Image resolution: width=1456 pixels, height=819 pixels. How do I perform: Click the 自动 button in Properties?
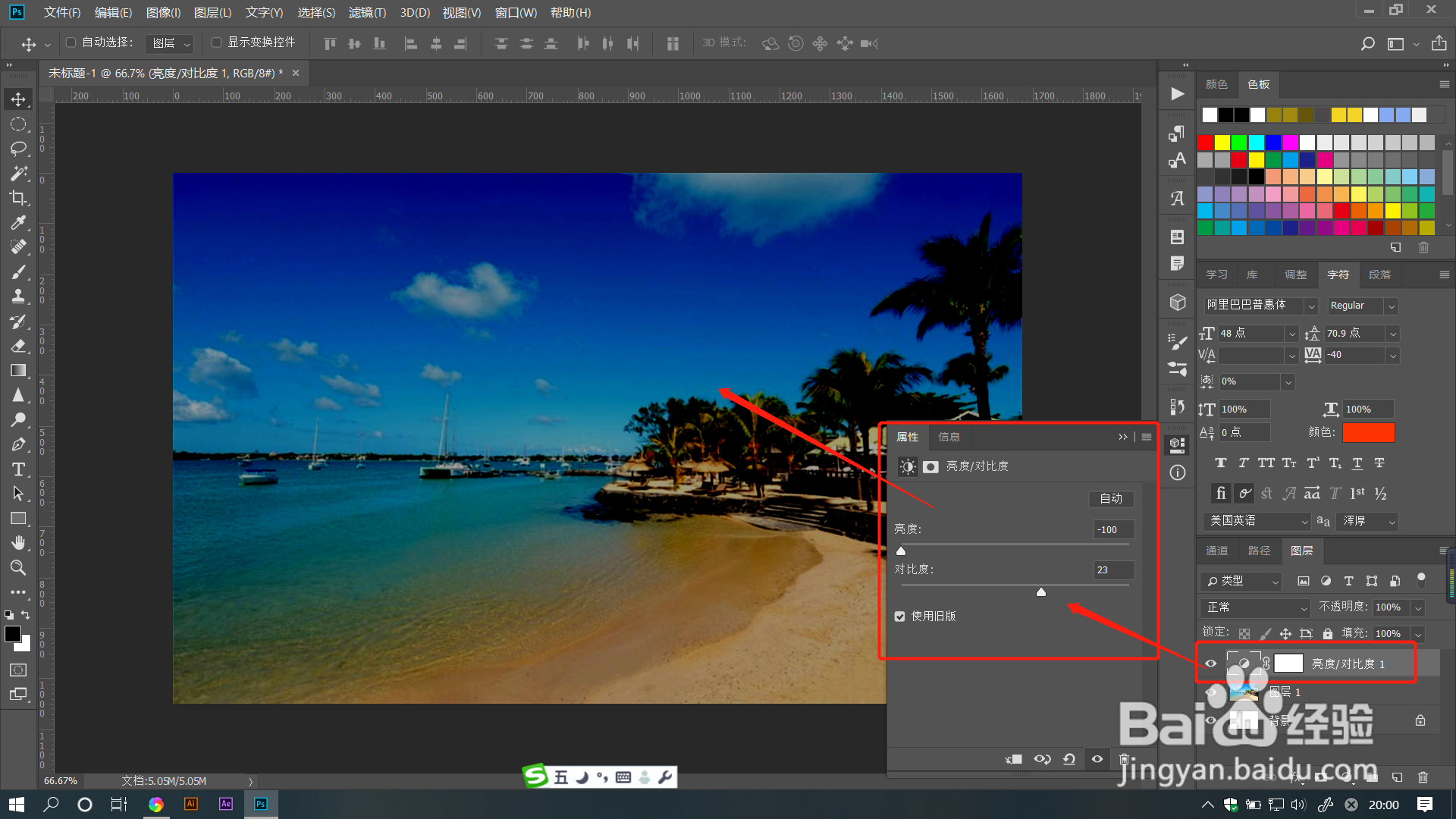(1111, 498)
